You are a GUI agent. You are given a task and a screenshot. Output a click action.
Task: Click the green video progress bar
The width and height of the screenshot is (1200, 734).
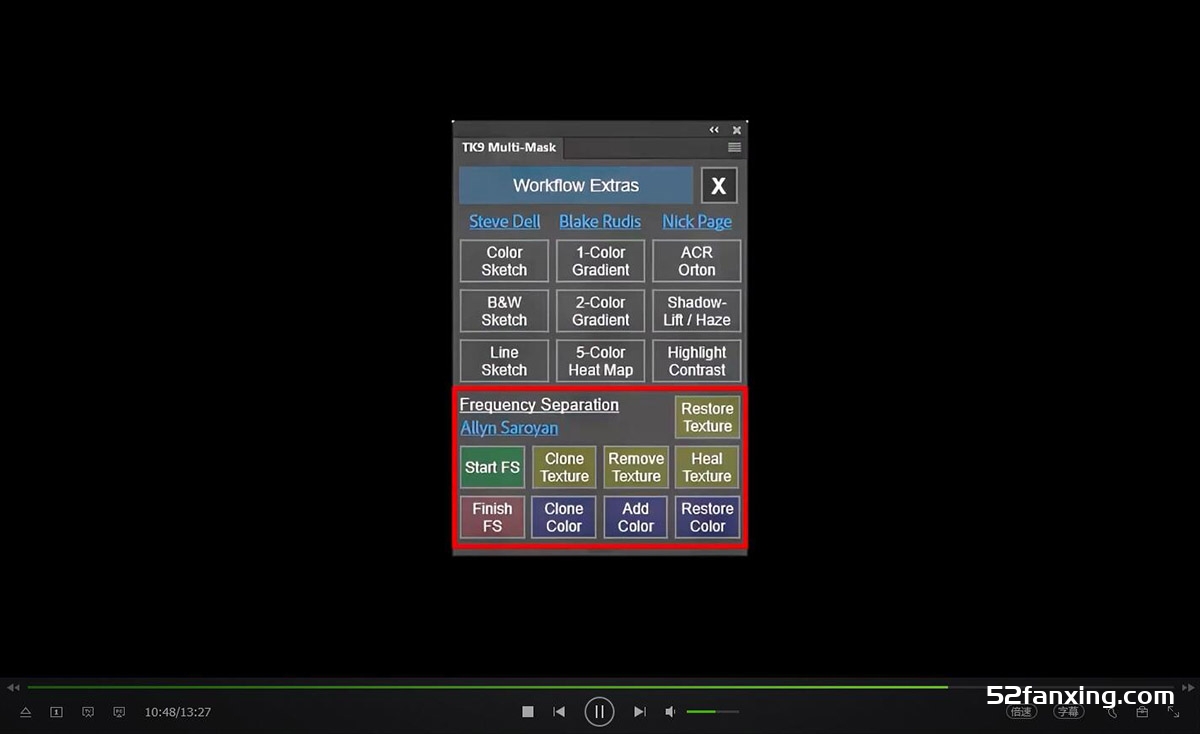pyautogui.click(x=487, y=687)
